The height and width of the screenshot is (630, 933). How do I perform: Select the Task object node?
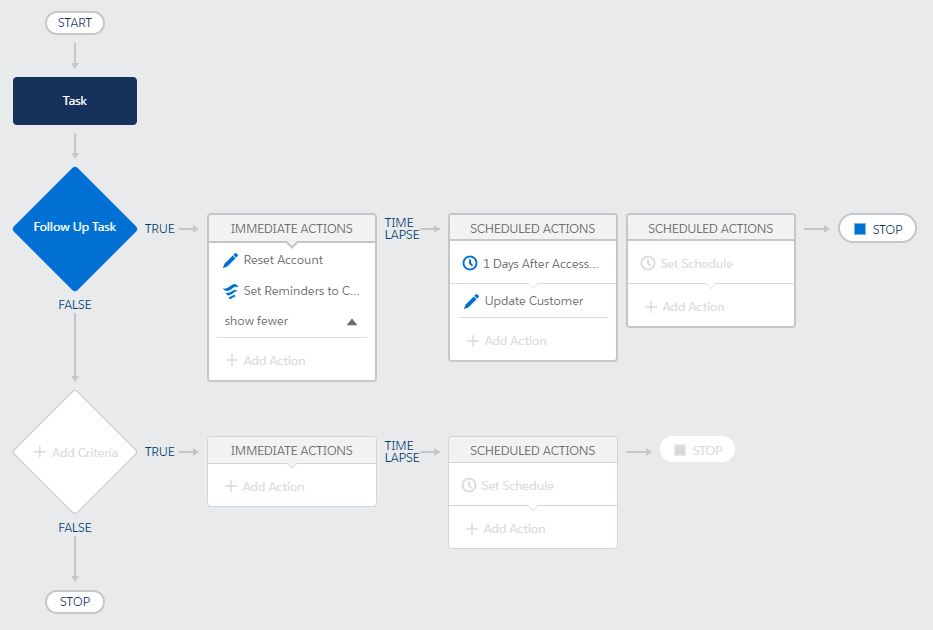(75, 101)
